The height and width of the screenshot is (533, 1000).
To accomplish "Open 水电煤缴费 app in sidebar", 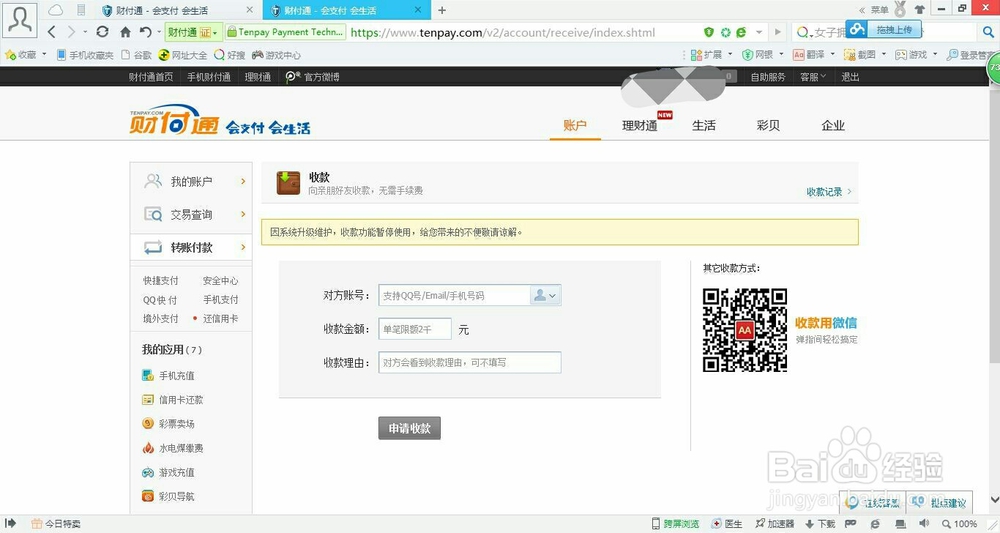I will [x=172, y=448].
